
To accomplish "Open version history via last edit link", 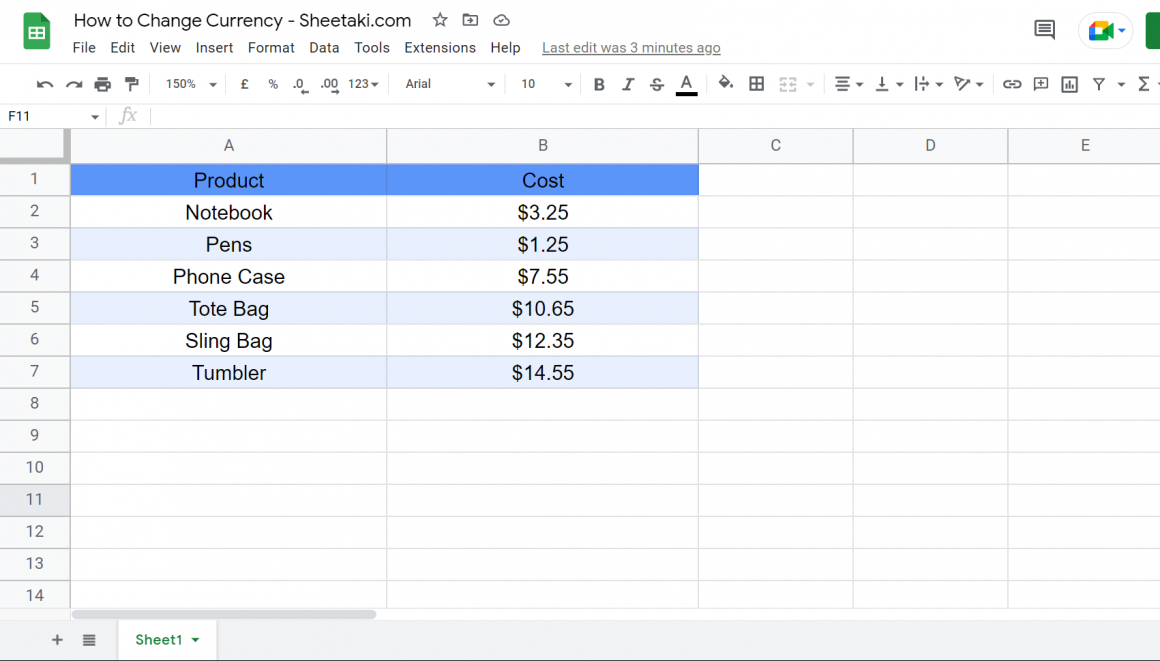I will 631,47.
